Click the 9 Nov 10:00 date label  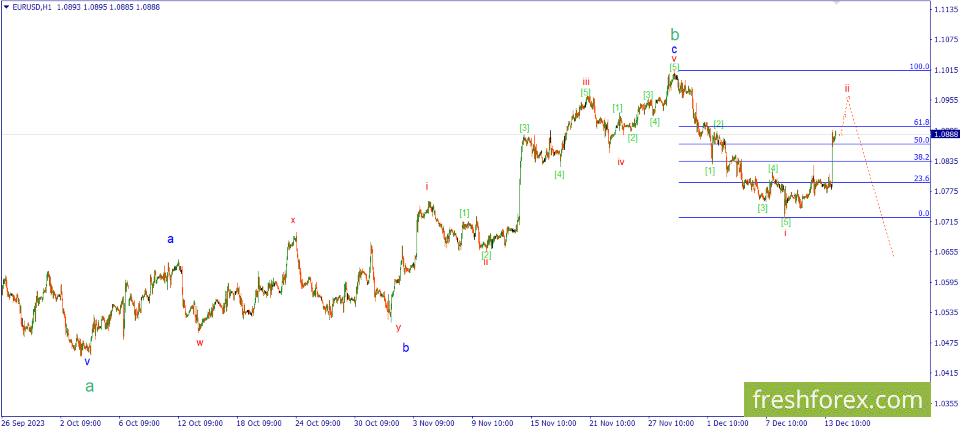[492, 423]
